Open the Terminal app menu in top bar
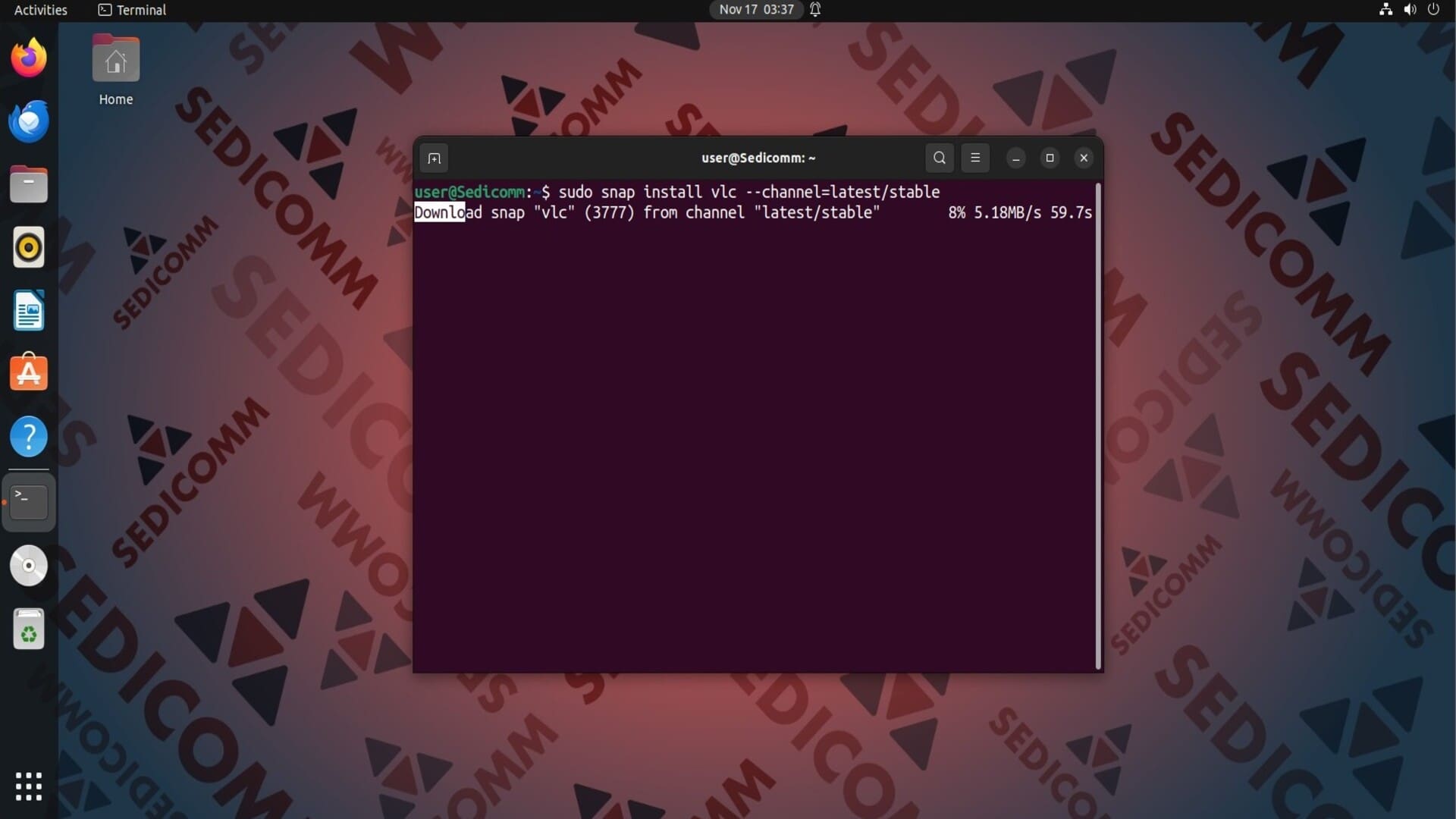 click(133, 10)
